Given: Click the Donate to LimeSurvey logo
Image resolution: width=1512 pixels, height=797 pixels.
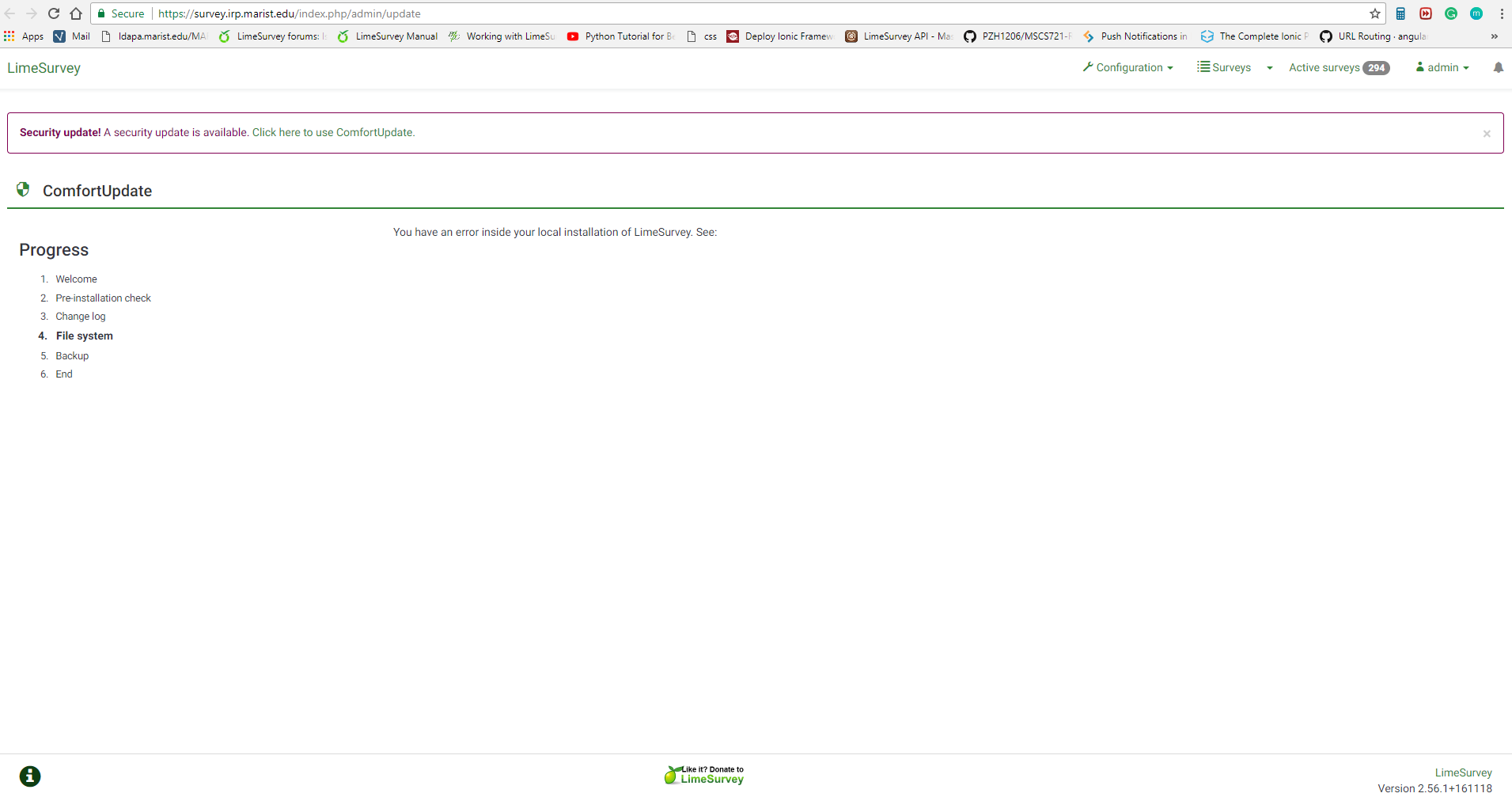Looking at the screenshot, I should (x=704, y=775).
